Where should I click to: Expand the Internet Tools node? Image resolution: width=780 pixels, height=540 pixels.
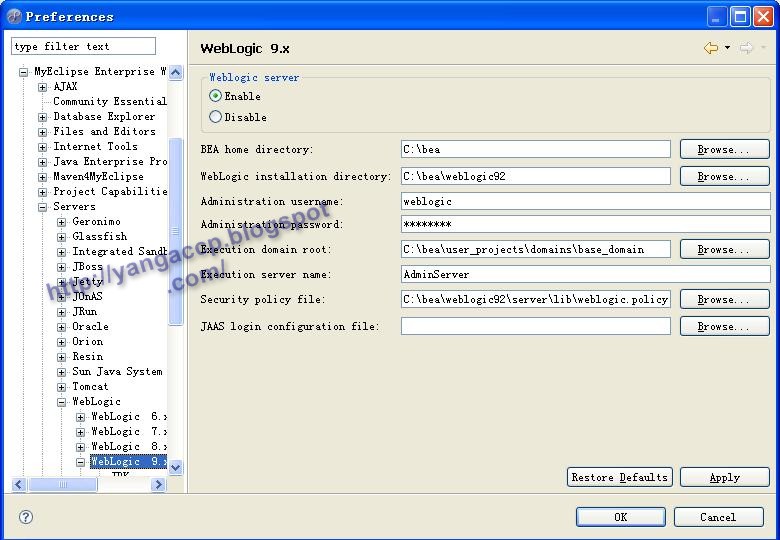coord(42,147)
